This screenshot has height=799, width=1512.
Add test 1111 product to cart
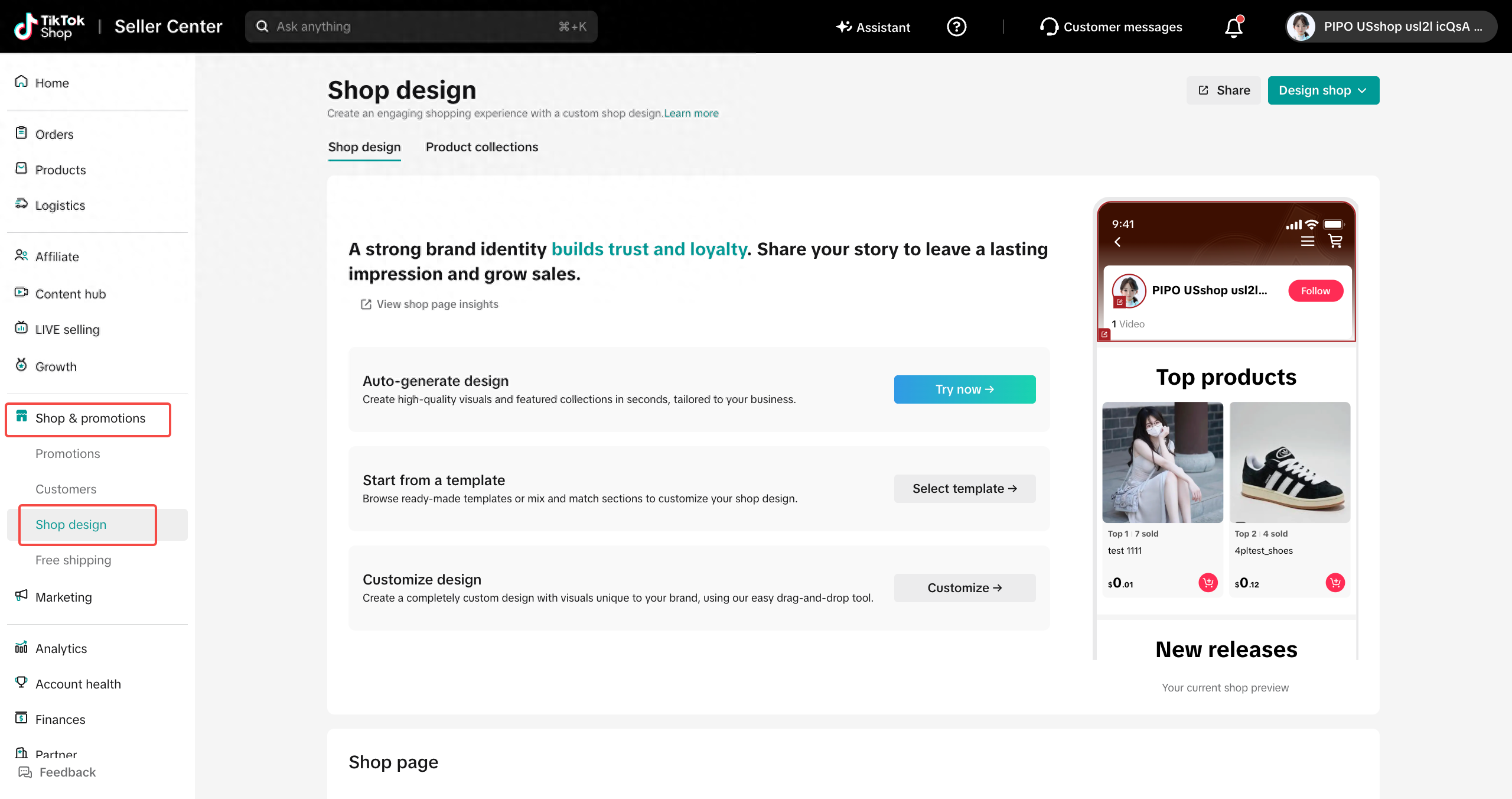coord(1208,583)
